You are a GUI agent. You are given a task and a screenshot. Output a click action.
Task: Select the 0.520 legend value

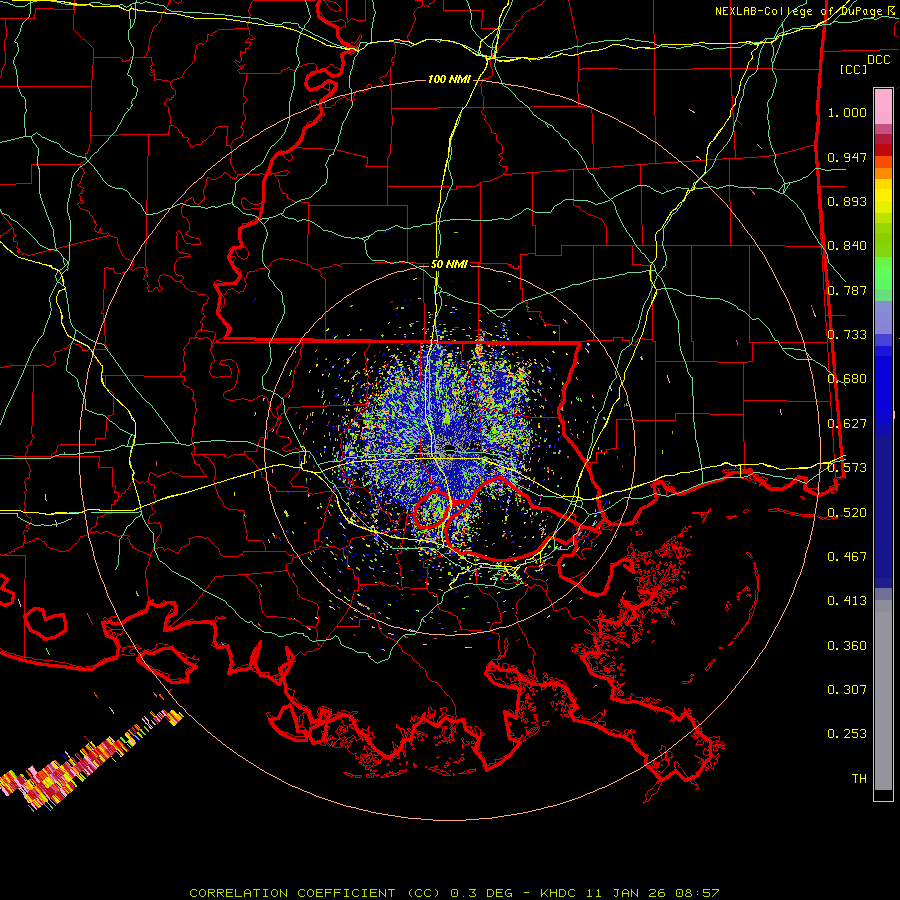[847, 513]
